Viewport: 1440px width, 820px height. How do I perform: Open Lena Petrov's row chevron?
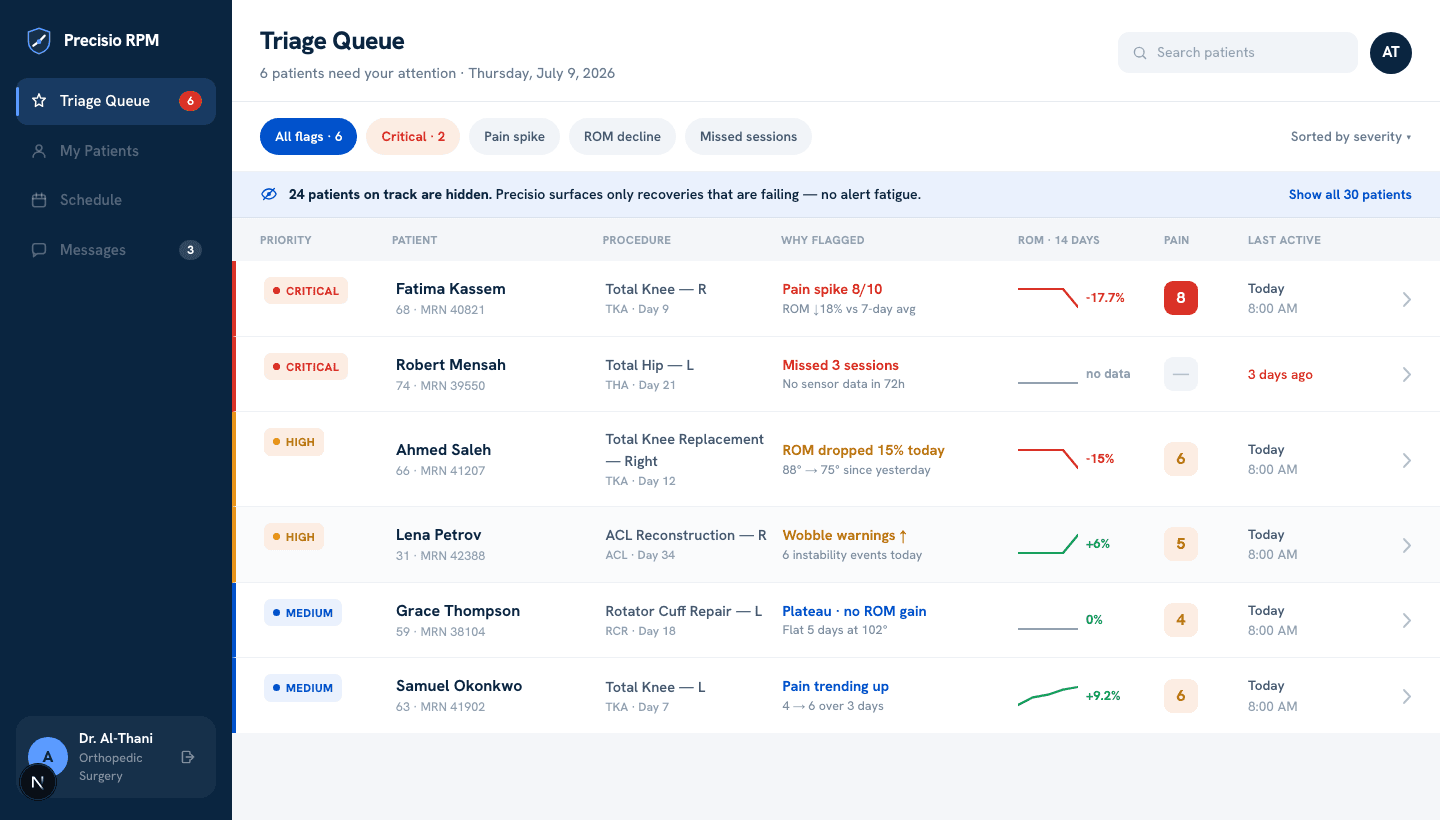click(1406, 545)
